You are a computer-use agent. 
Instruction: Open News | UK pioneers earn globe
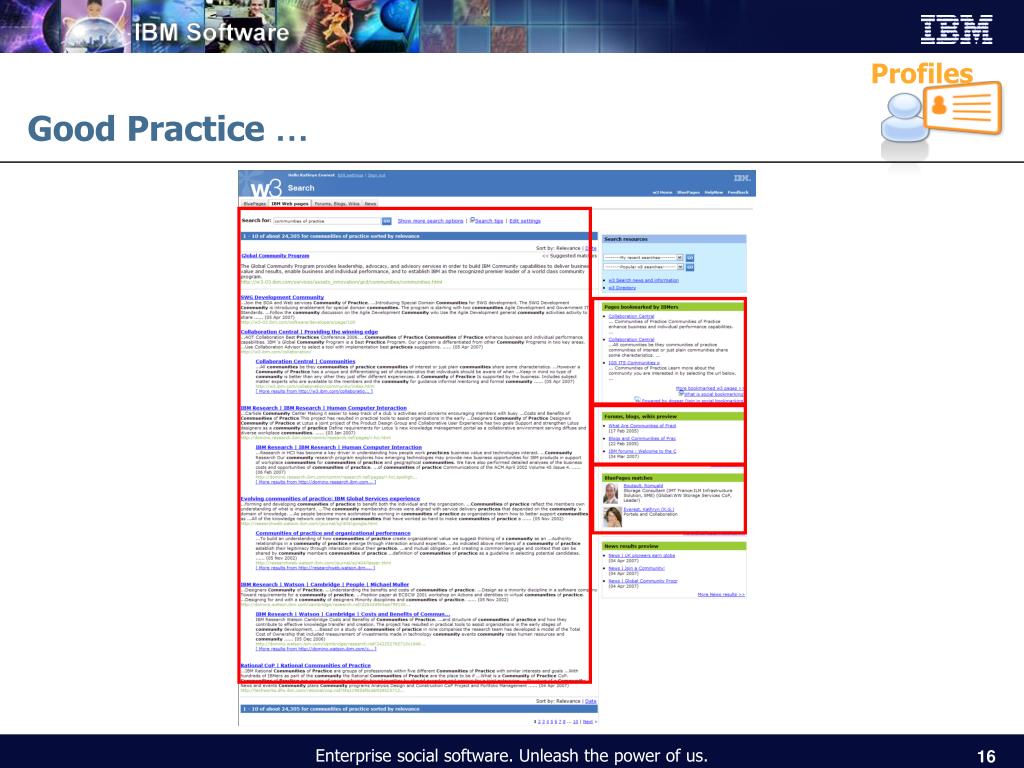(x=641, y=556)
